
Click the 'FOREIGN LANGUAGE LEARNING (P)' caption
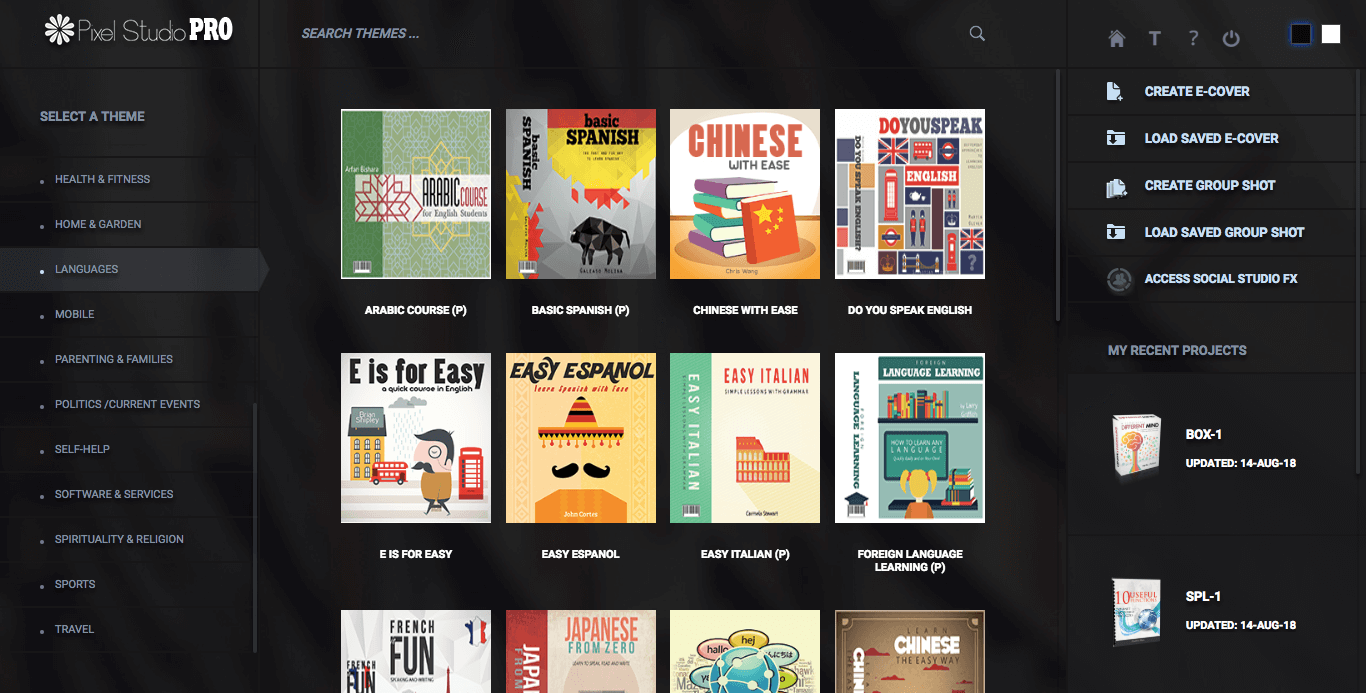(x=910, y=560)
